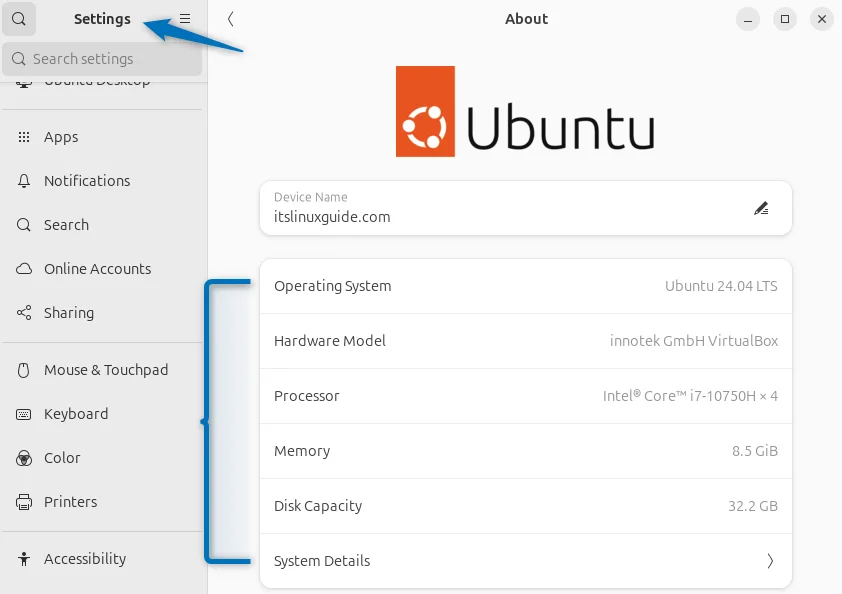The image size is (842, 594).
Task: Click the About window title
Action: tap(526, 19)
